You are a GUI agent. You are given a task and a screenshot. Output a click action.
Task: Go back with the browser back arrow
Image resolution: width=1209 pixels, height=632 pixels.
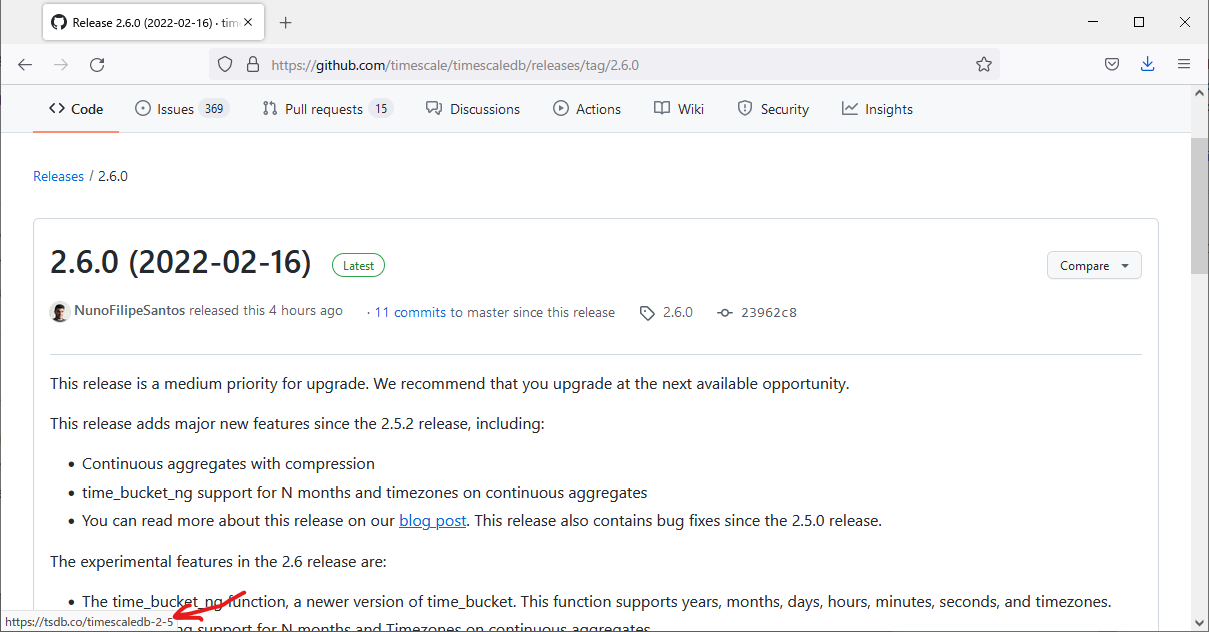pyautogui.click(x=25, y=64)
